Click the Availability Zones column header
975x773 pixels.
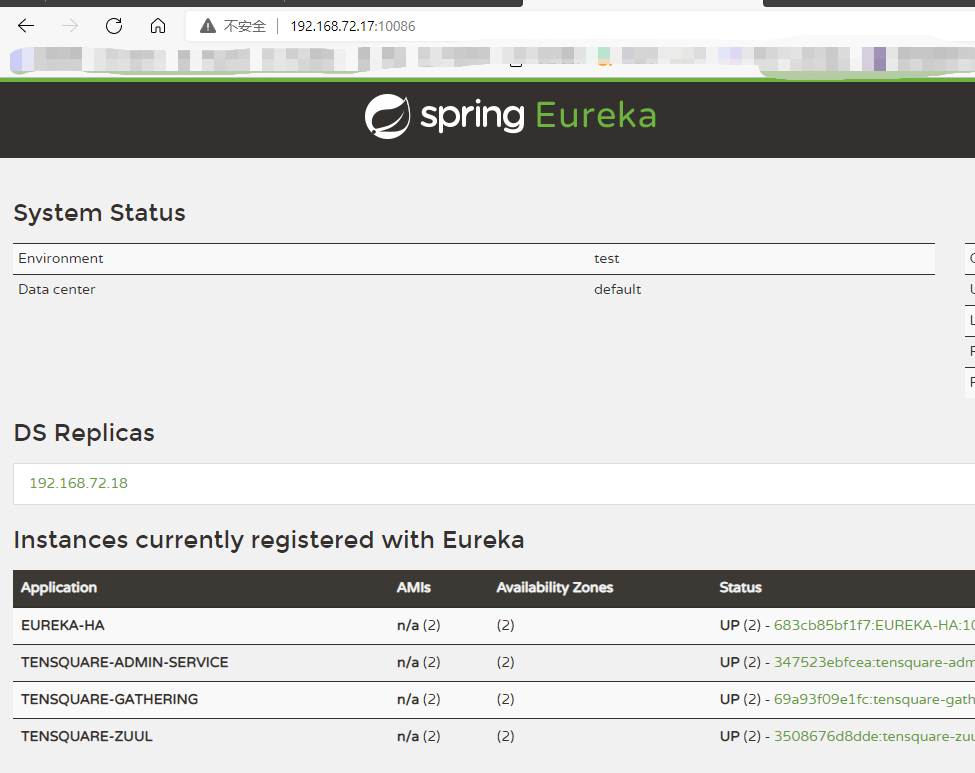pos(555,588)
